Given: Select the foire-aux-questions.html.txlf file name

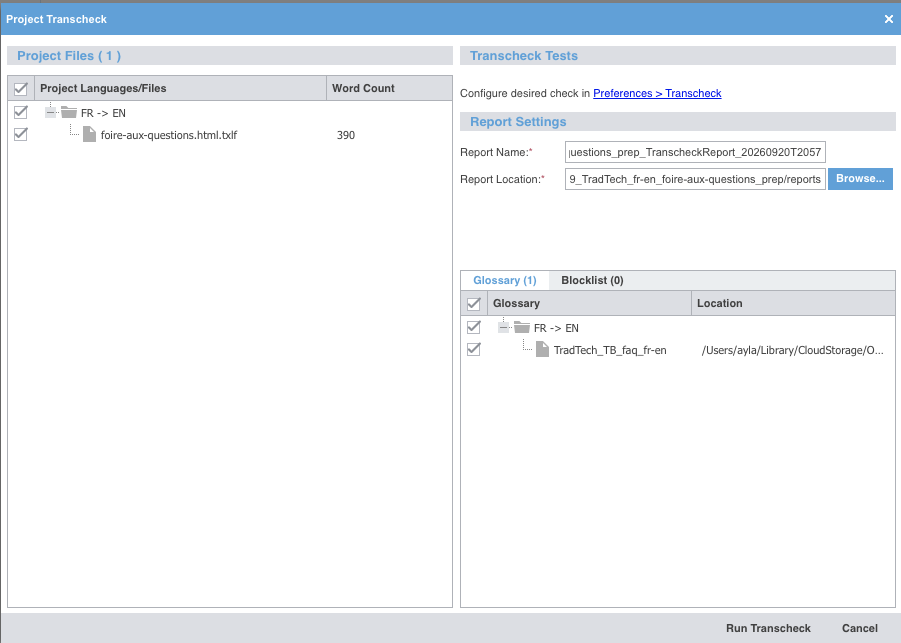Looking at the screenshot, I should tap(168, 135).
